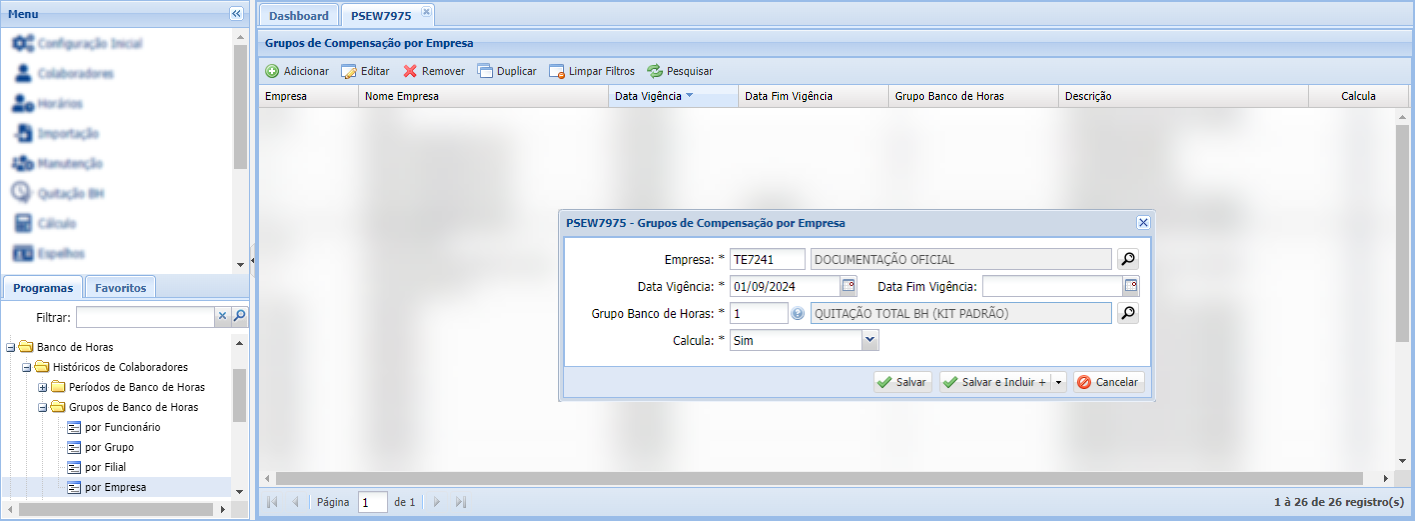1415x521 pixels.
Task: Collapse the Menu side panel
Action: 236,13
